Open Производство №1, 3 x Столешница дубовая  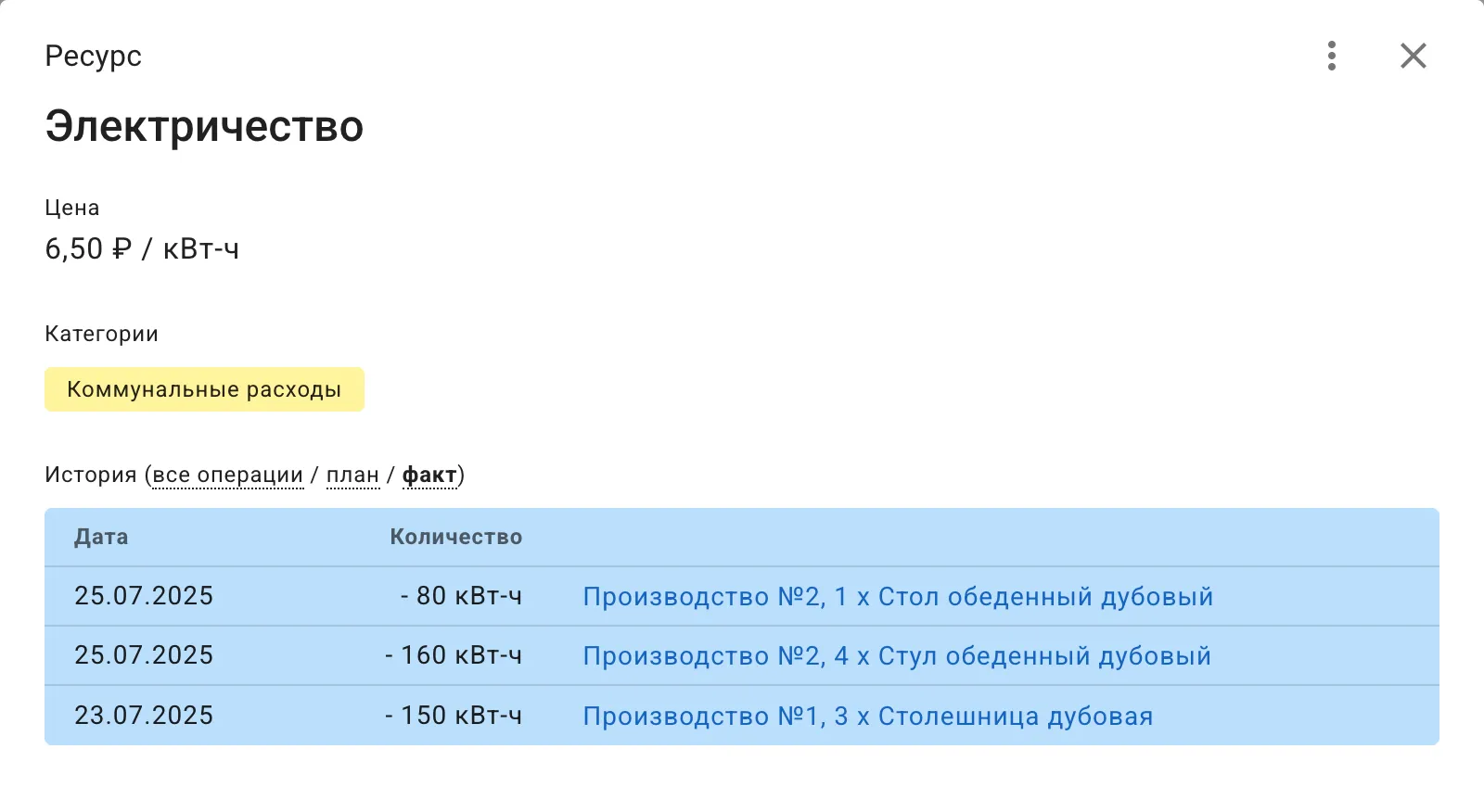pyautogui.click(x=867, y=715)
